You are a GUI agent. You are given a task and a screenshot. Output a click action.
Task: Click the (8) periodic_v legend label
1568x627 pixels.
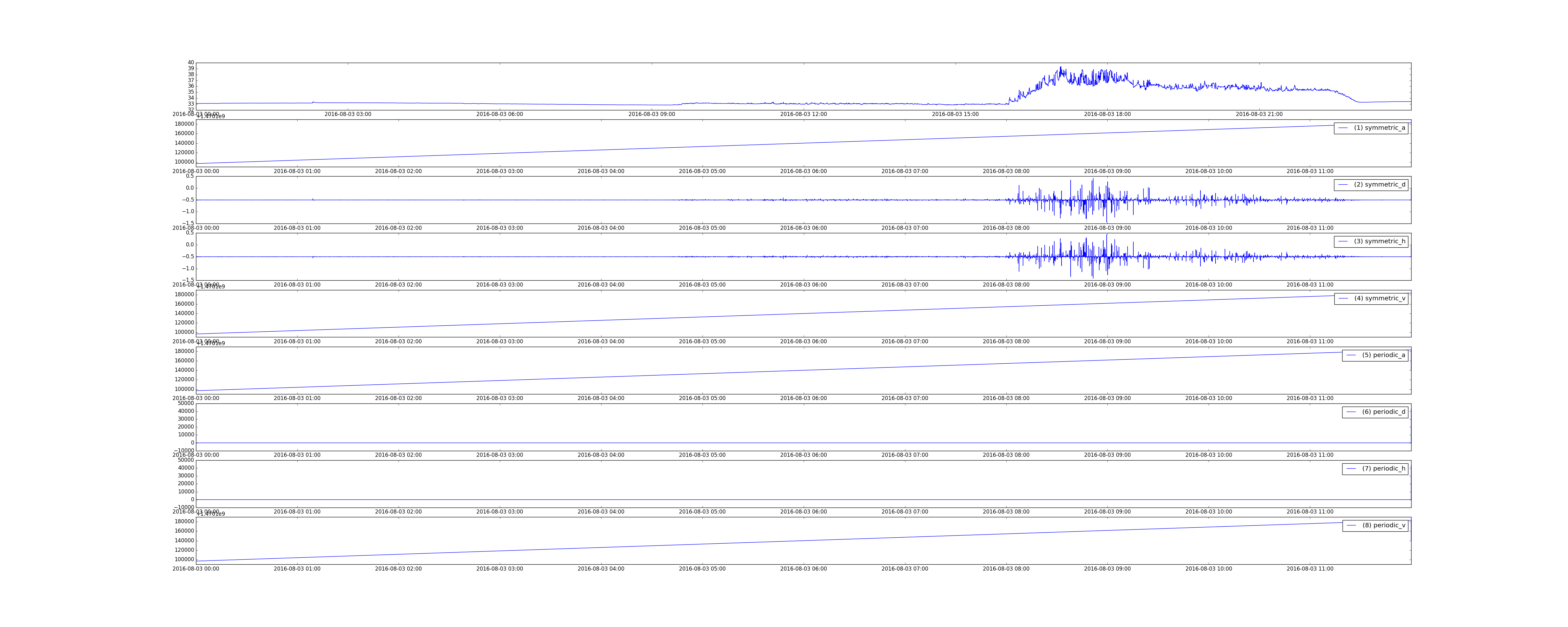point(1384,525)
